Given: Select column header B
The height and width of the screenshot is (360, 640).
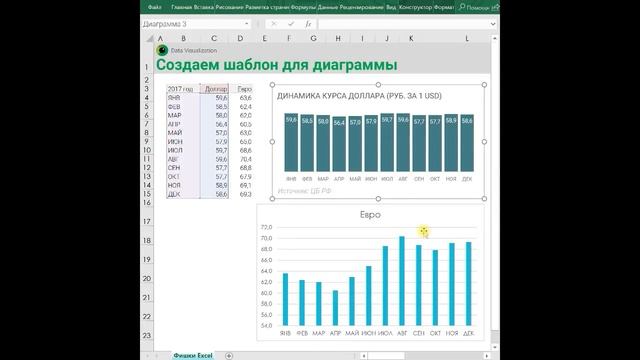Looking at the screenshot, I should (184, 38).
